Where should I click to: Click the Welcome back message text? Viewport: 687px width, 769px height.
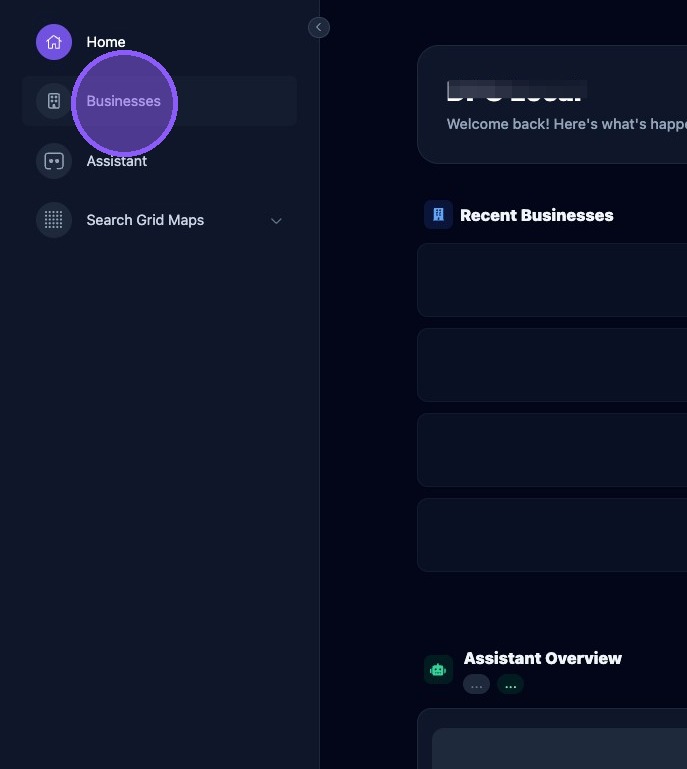(566, 124)
